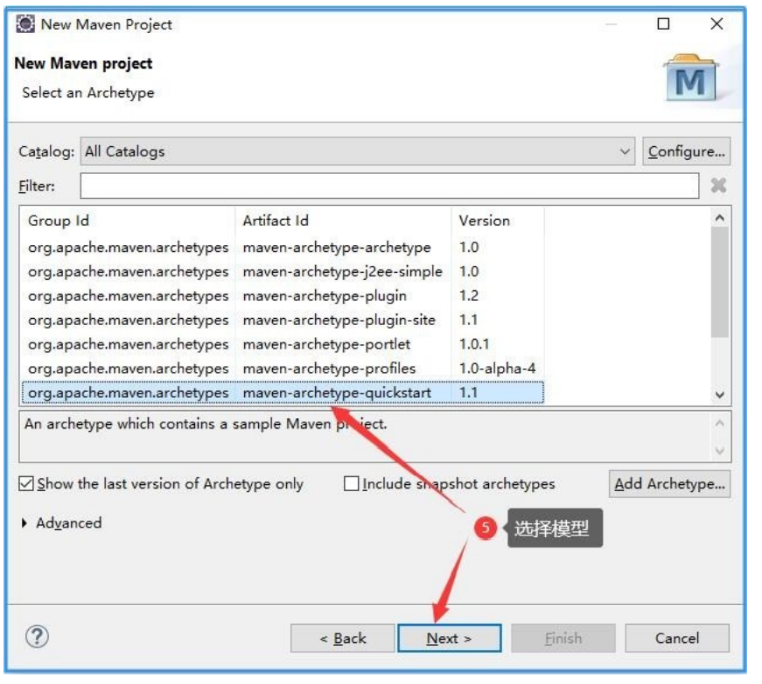The image size is (762, 684).
Task: Click the Add Archetype... button
Action: click(x=669, y=484)
